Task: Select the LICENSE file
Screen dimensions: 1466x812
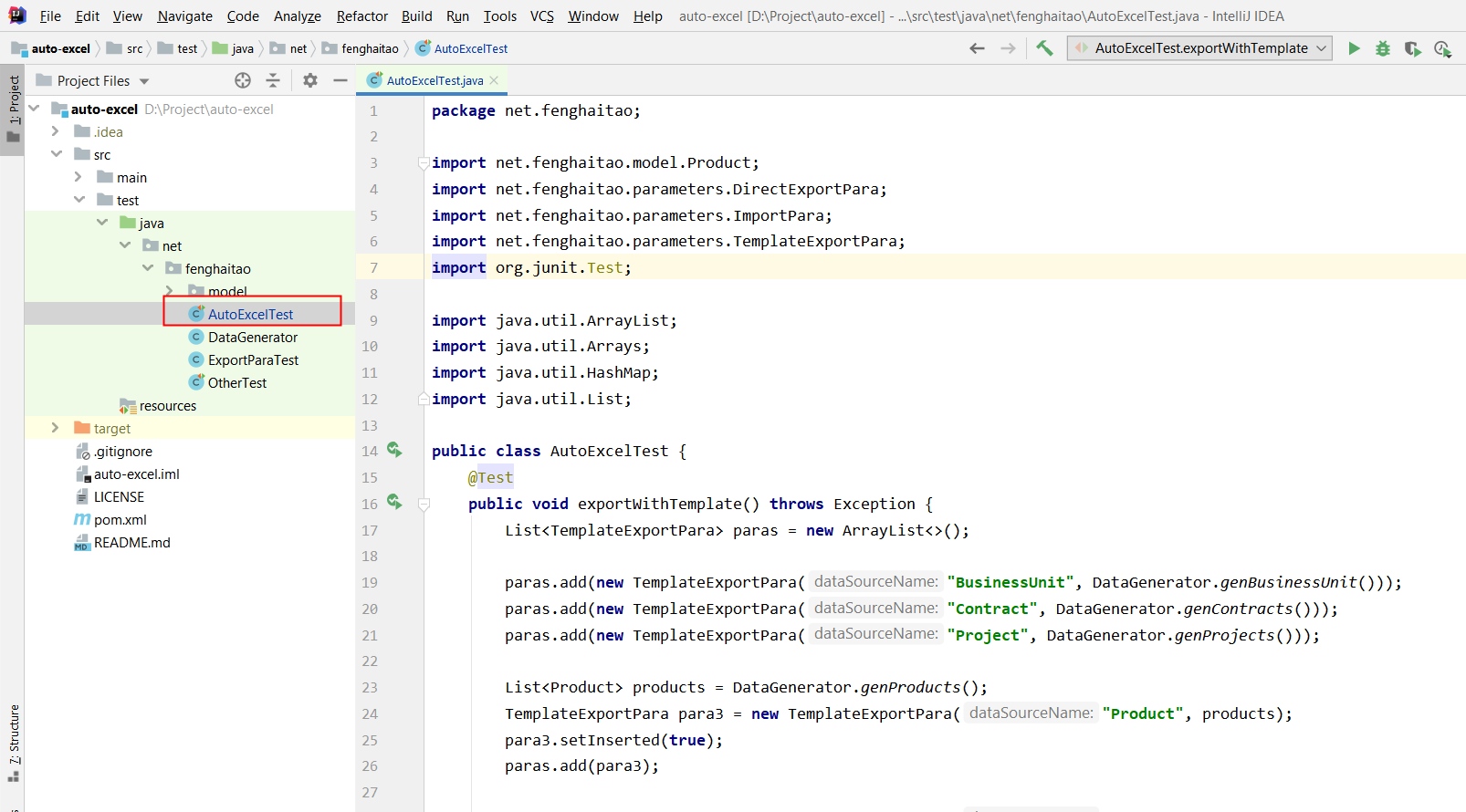Action: pos(110,496)
